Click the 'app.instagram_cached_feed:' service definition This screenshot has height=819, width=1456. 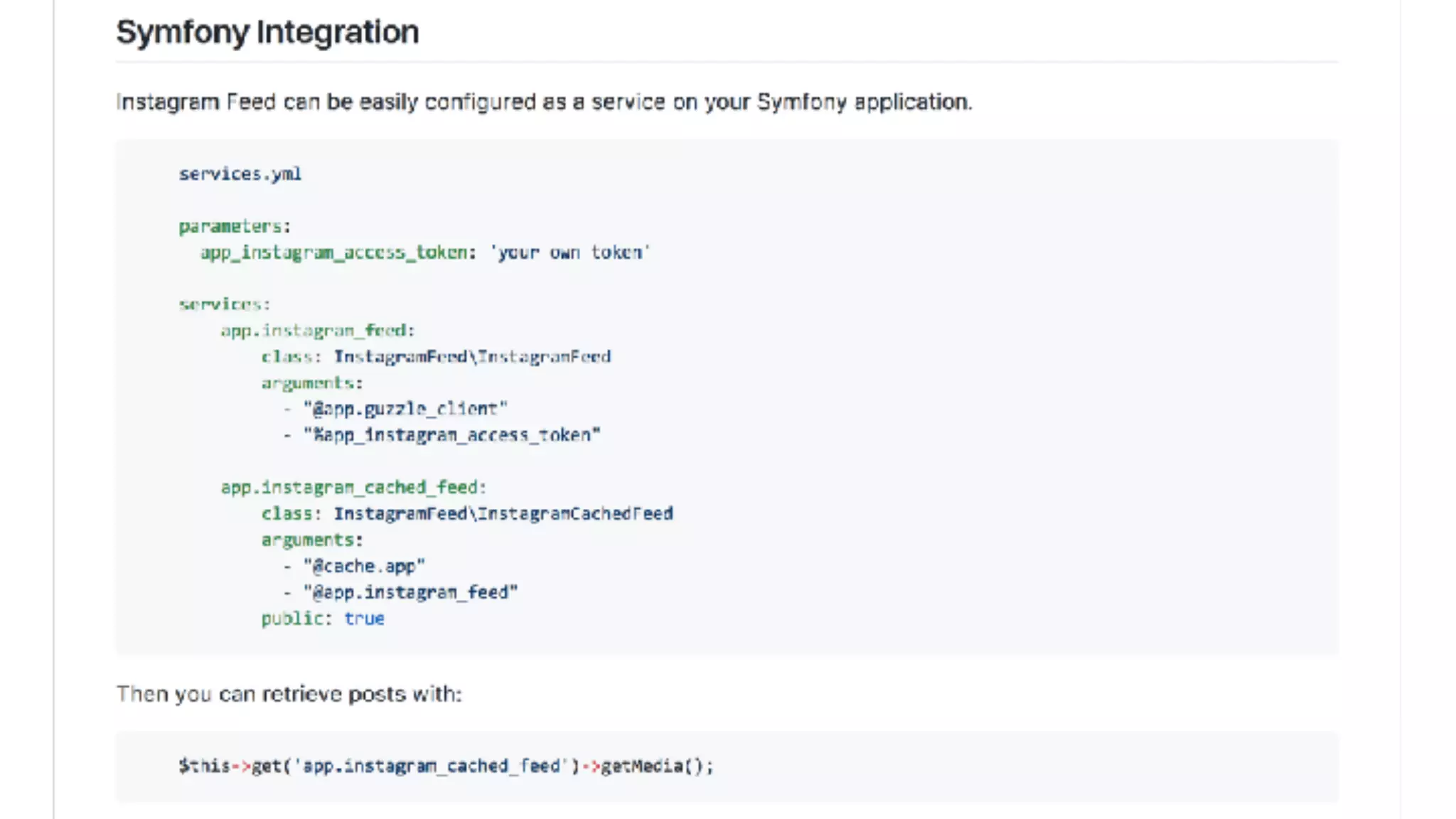[x=353, y=488]
